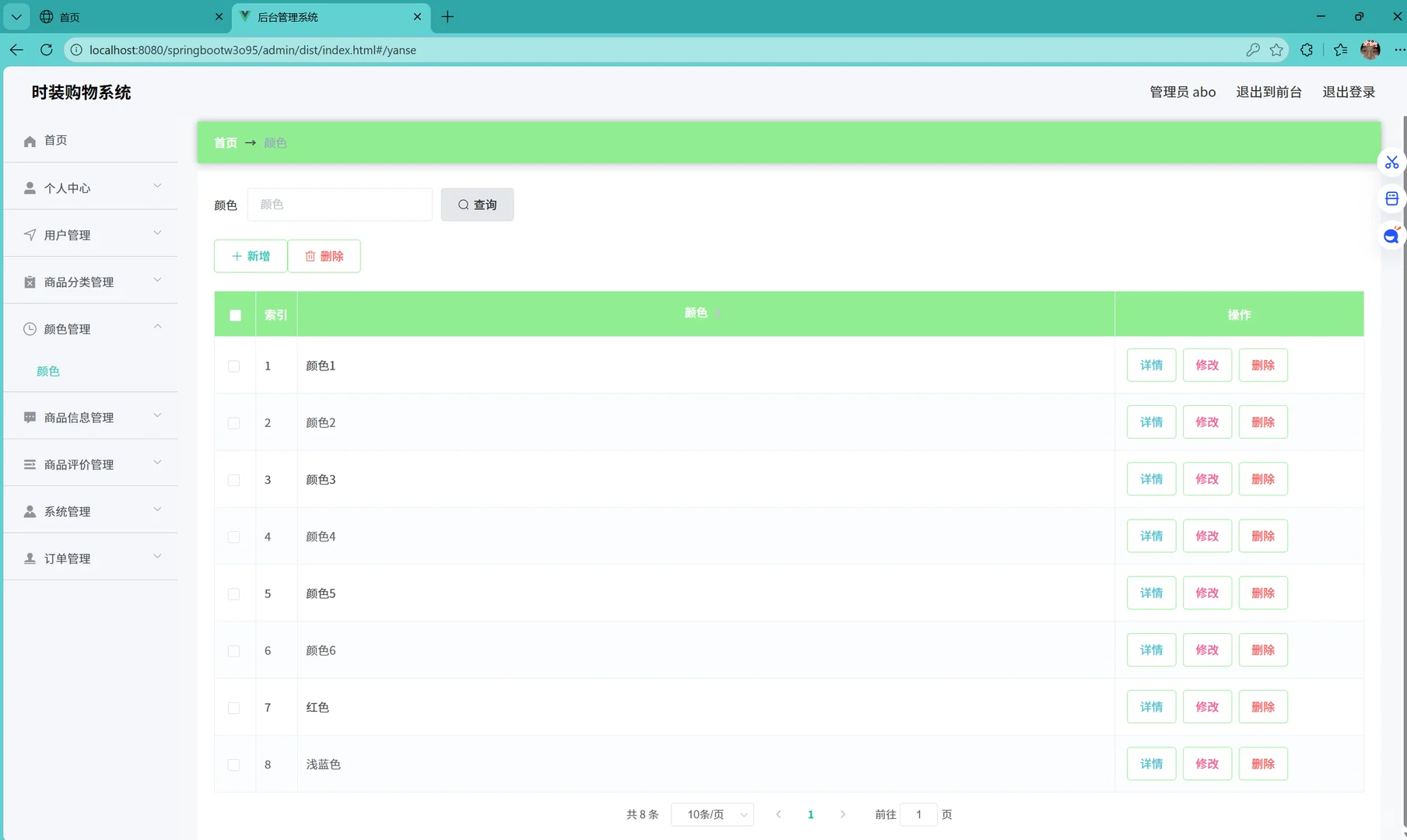Image resolution: width=1407 pixels, height=840 pixels.
Task: Click the chat icon beside 商品信息管理
Action: pyautogui.click(x=30, y=418)
